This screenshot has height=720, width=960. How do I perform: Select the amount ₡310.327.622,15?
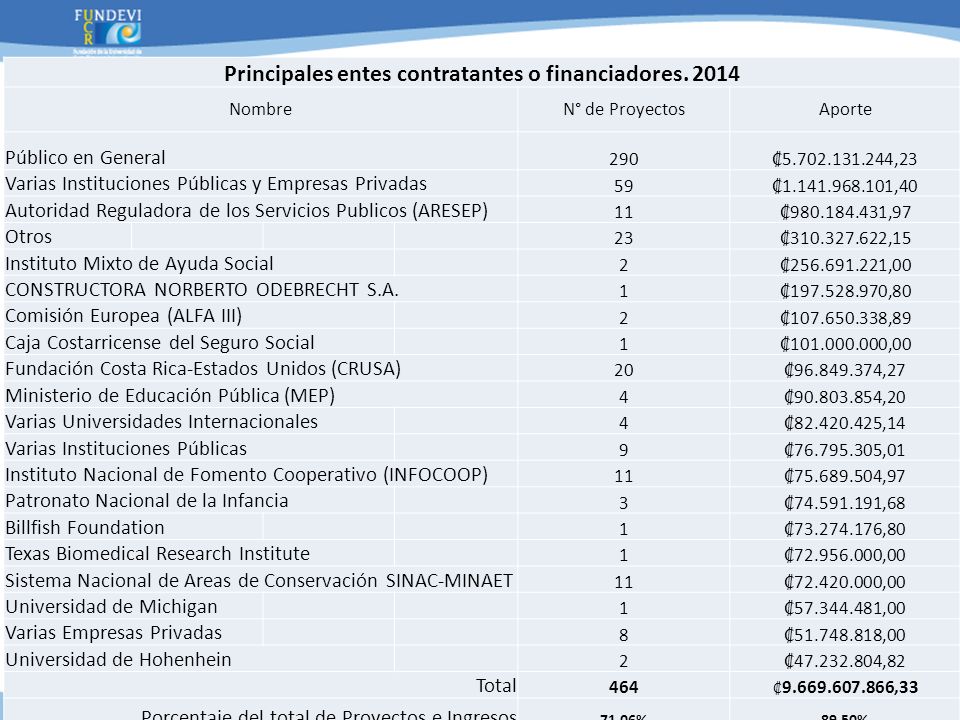coord(846,238)
